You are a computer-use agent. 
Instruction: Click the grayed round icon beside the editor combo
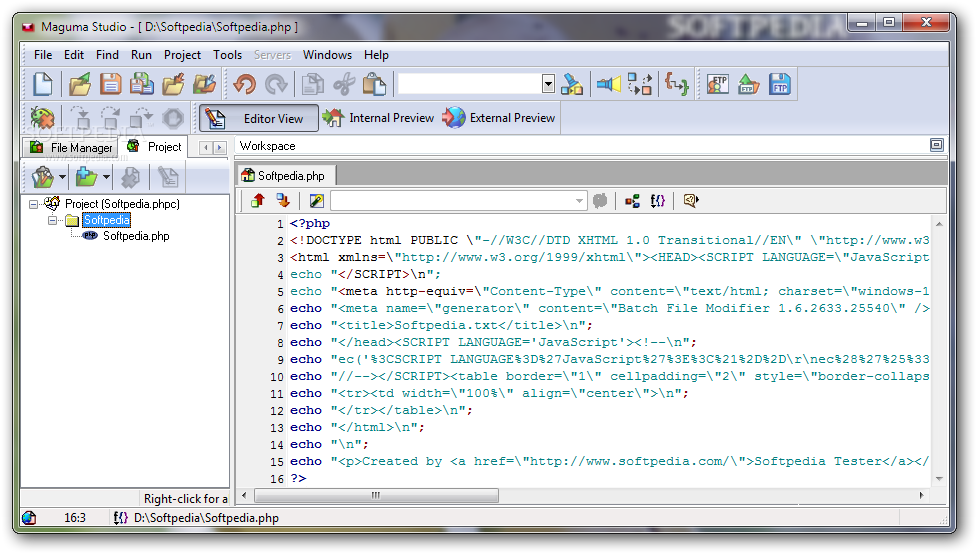[x=600, y=201]
